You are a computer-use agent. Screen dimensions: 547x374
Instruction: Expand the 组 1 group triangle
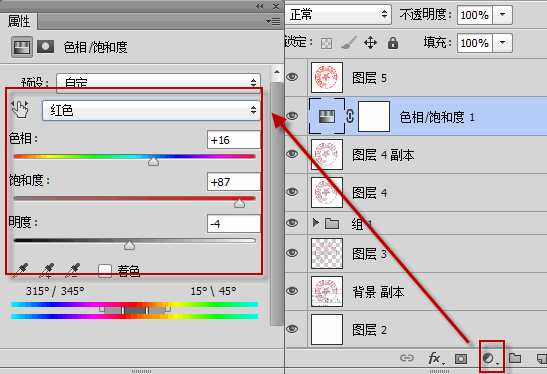[316, 223]
